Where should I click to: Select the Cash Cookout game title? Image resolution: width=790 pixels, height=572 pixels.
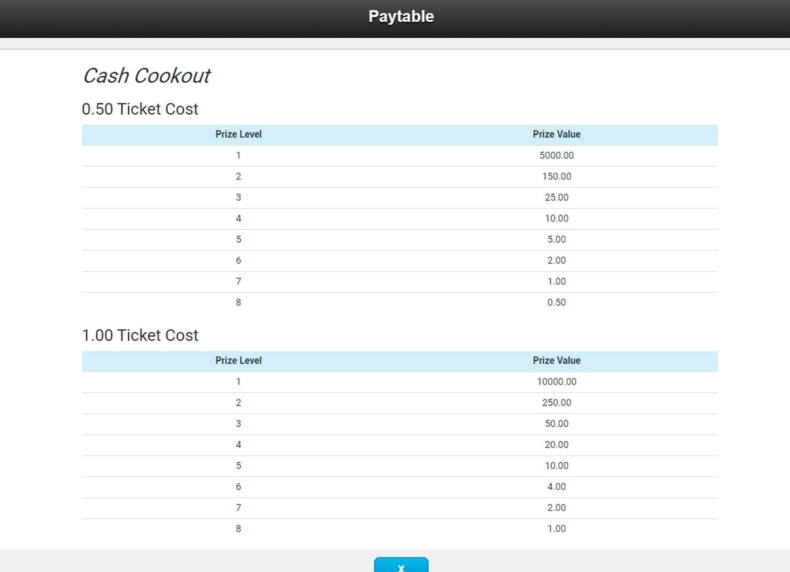tap(146, 76)
